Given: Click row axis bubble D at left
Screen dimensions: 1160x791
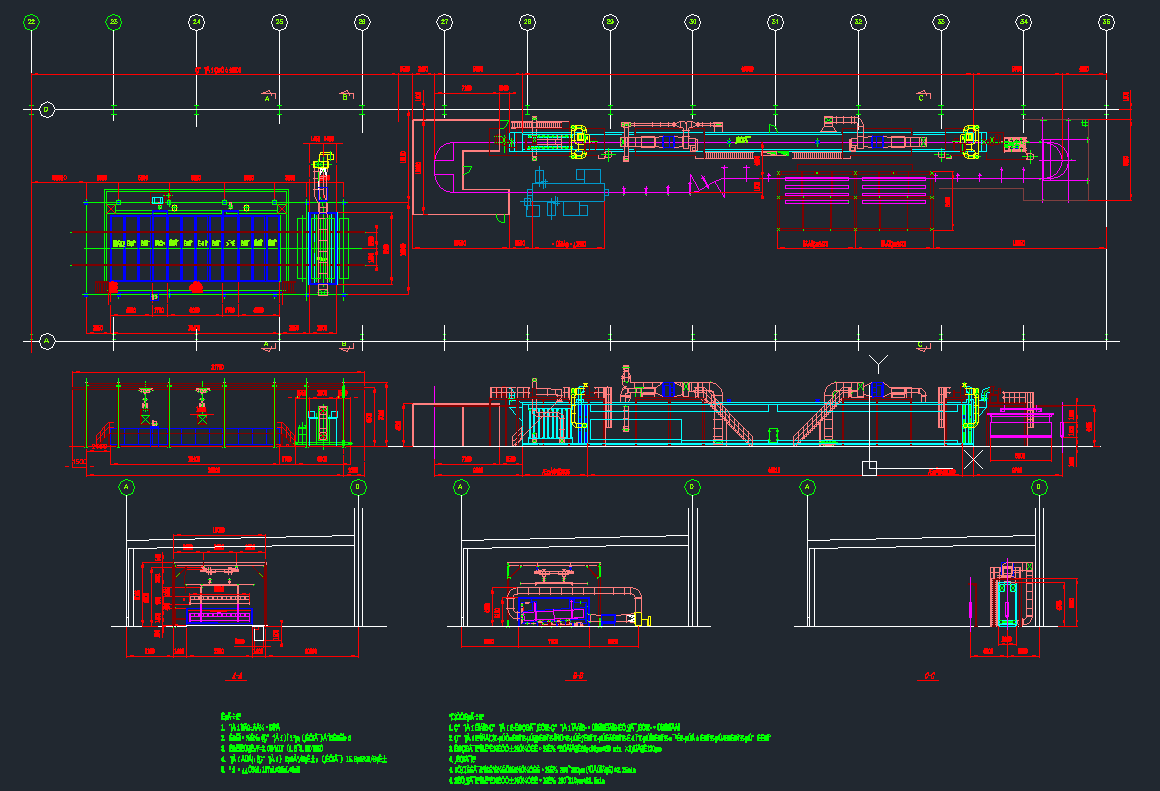Looking at the screenshot, I should pyautogui.click(x=46, y=109).
